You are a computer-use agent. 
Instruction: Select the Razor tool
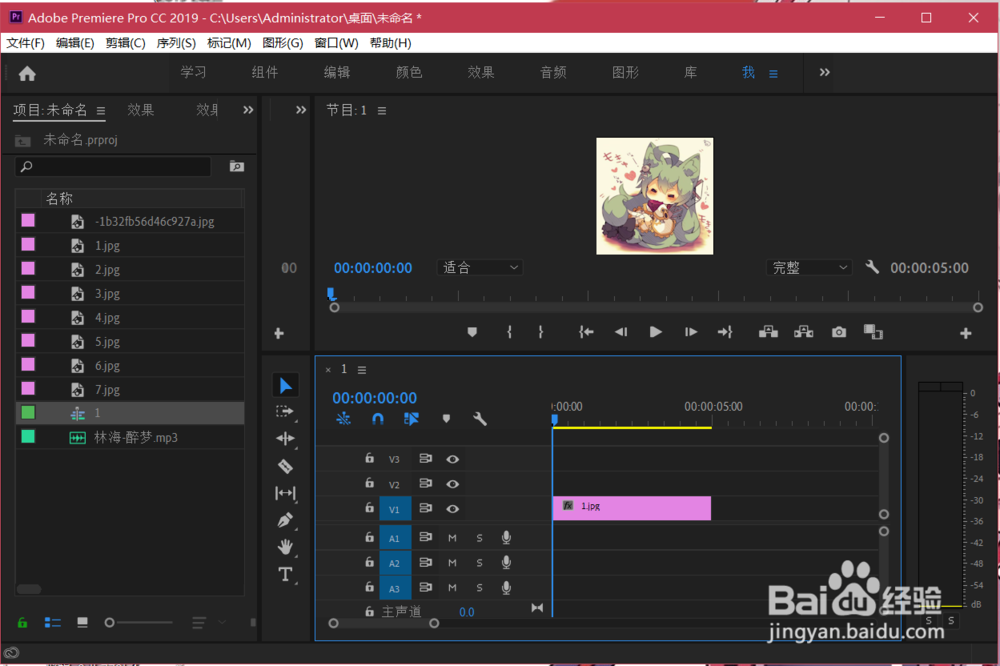pos(285,466)
